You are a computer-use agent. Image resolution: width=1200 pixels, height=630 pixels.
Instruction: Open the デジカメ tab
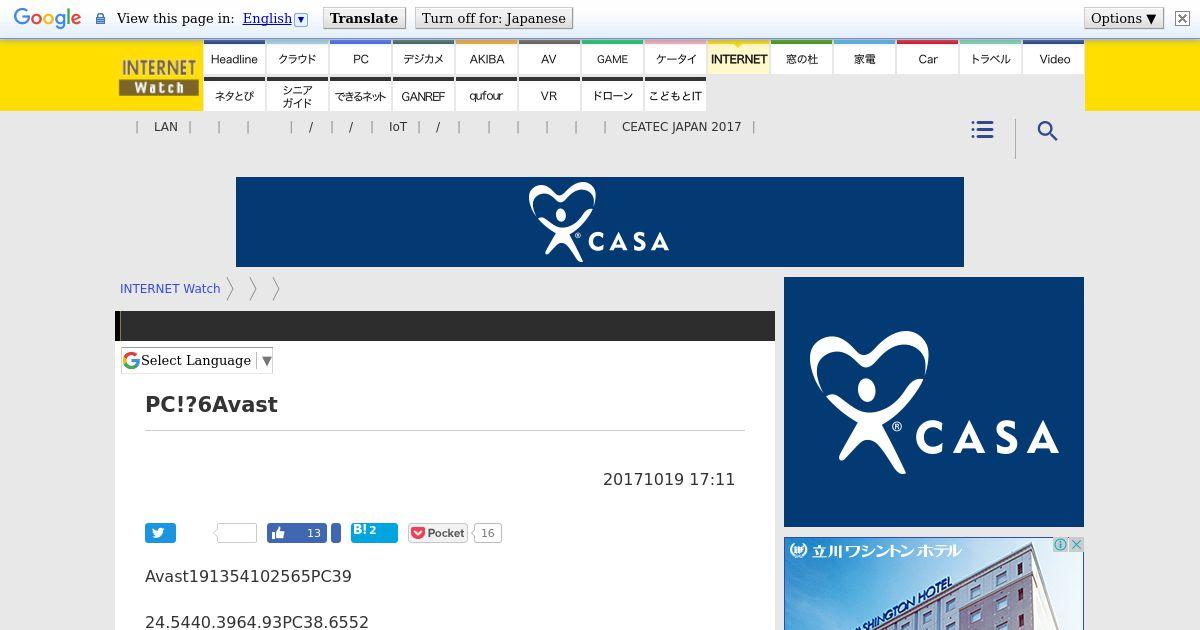(x=423, y=57)
